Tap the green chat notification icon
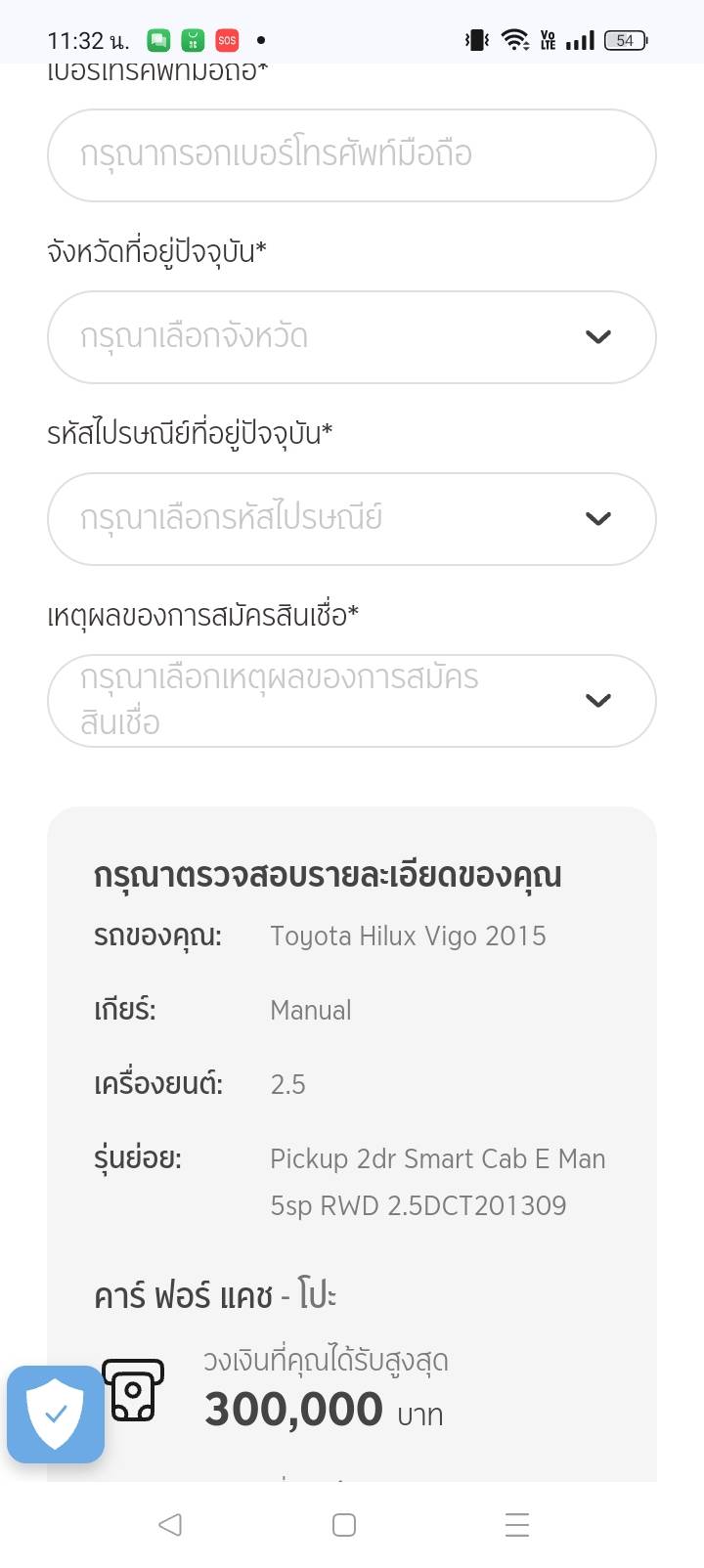This screenshot has height=1568, width=704. (x=158, y=40)
